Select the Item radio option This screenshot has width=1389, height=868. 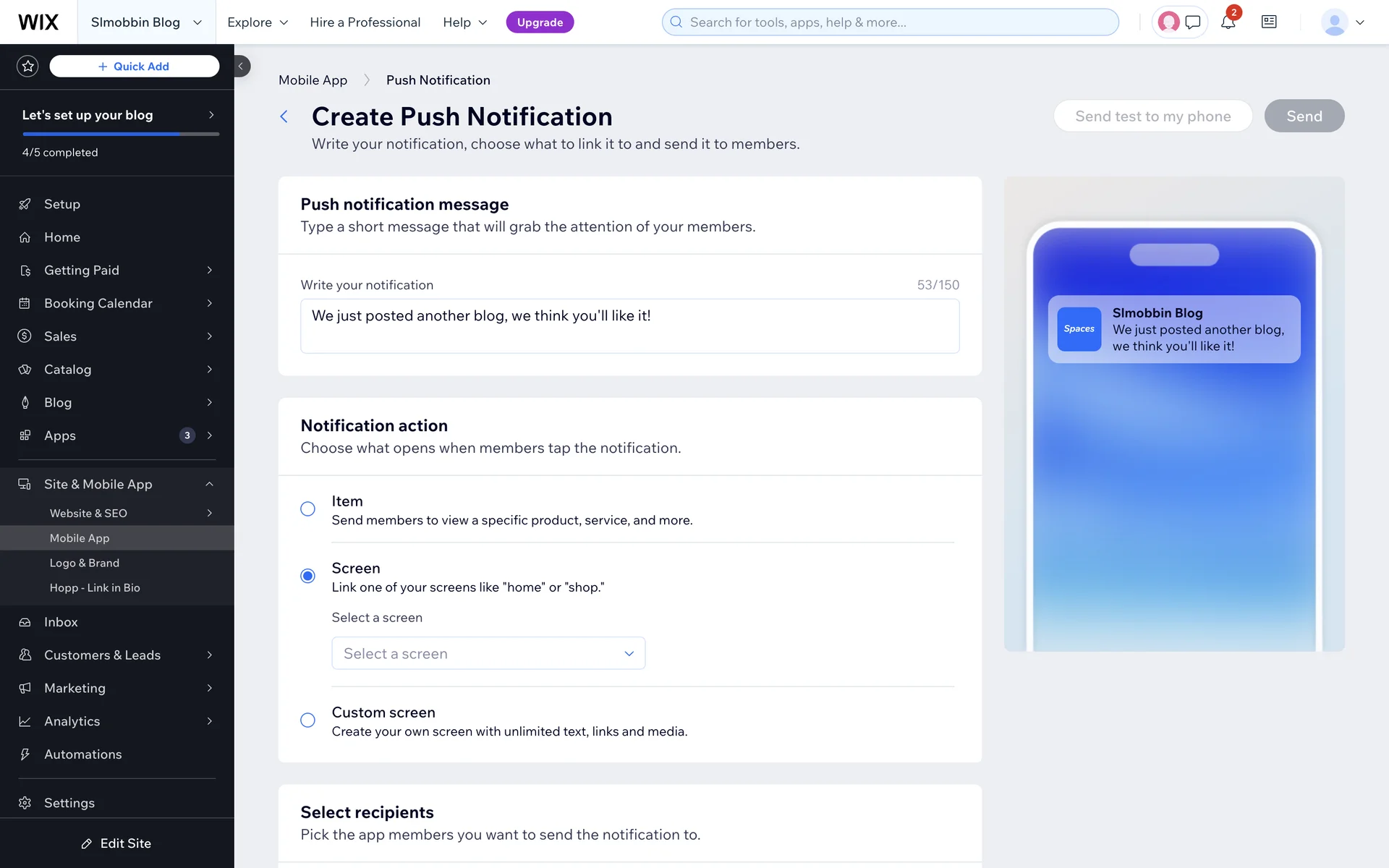pos(307,509)
